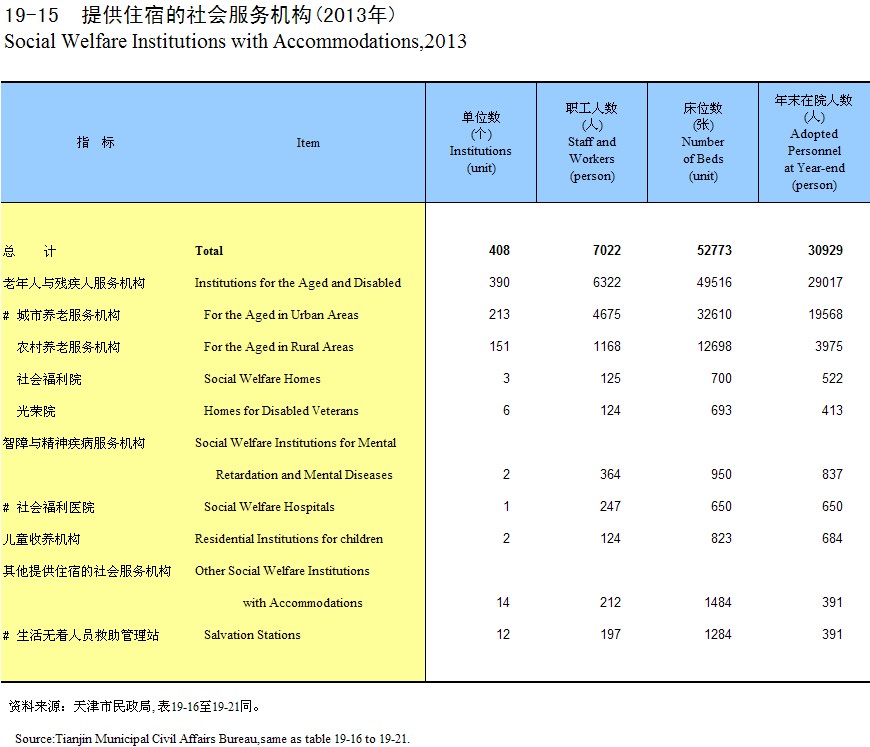The width and height of the screenshot is (870, 747).
Task: Select the 'Social Welfare Hospitals' row label
Action: [269, 507]
